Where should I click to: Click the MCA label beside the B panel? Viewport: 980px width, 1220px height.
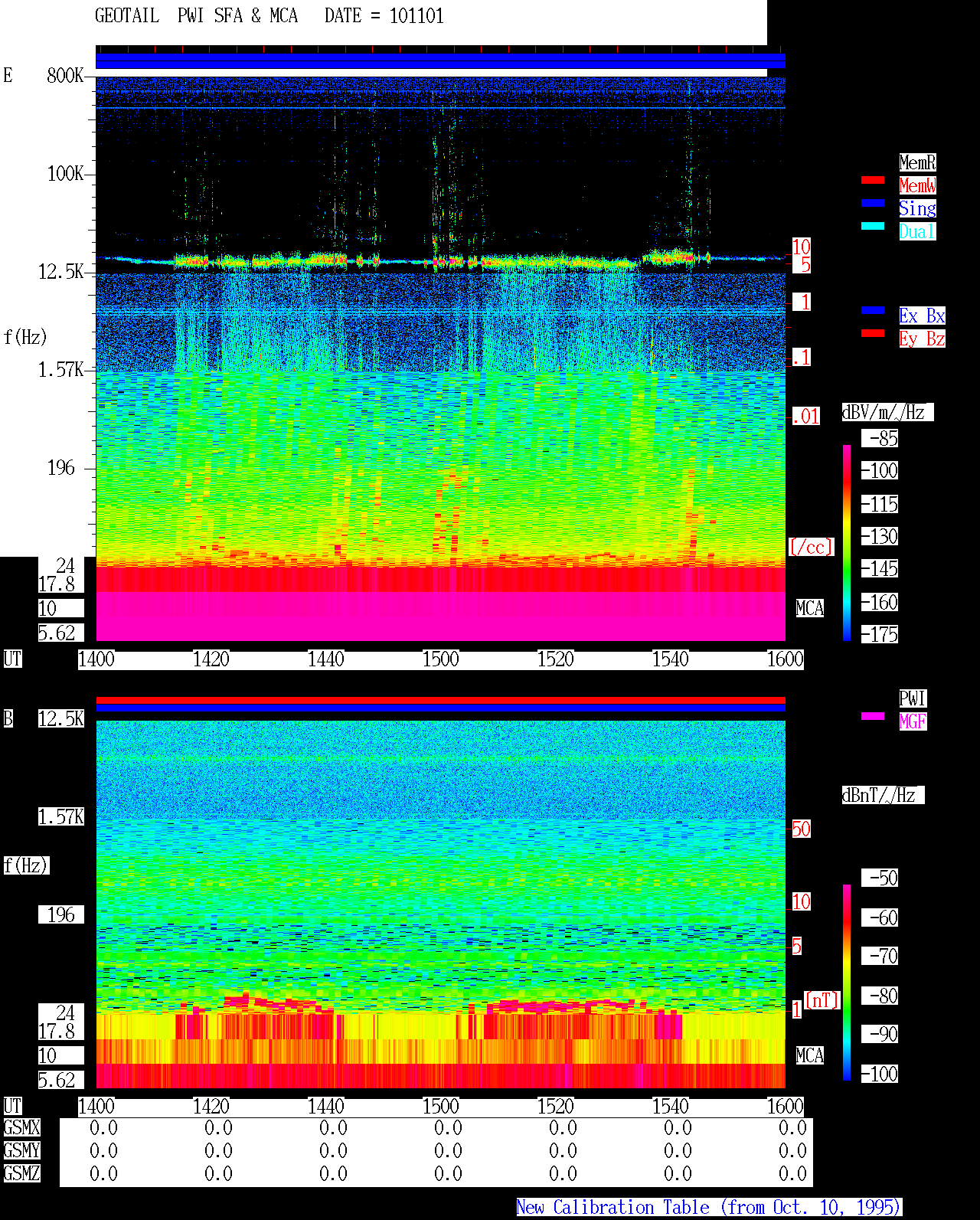click(x=810, y=1055)
